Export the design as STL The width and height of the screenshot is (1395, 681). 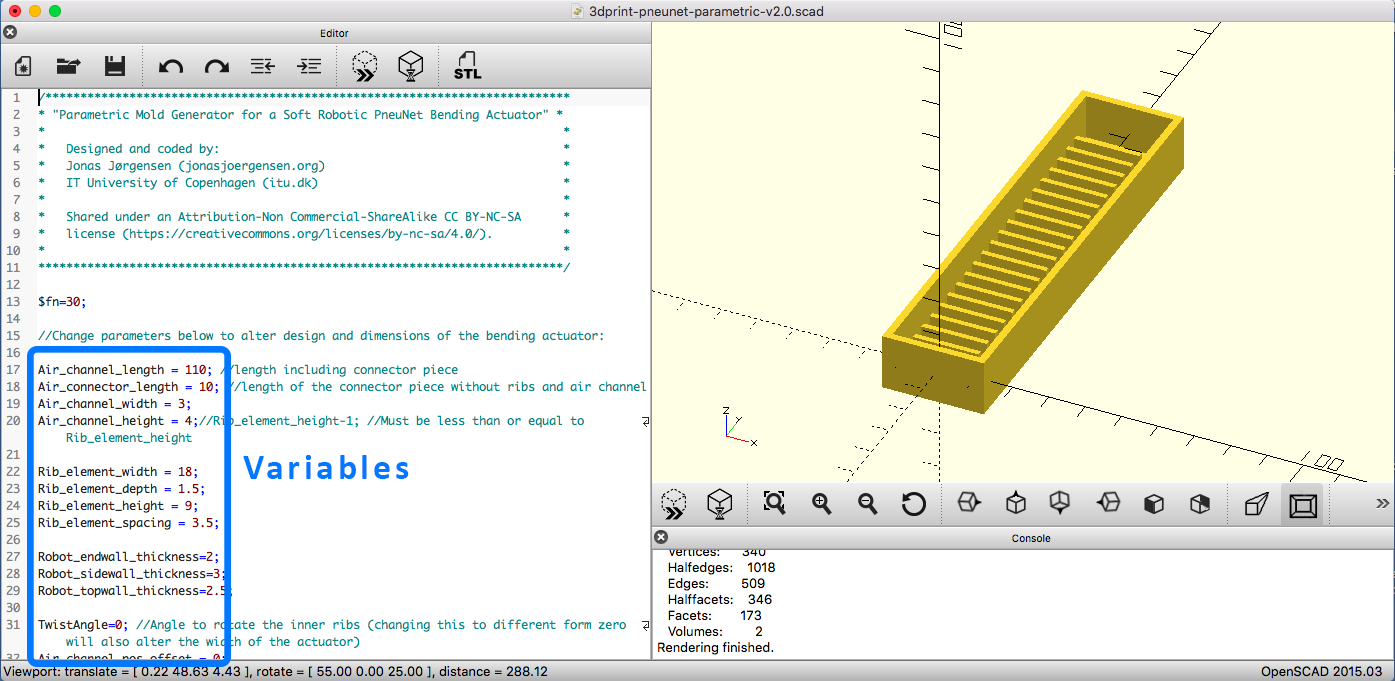click(467, 67)
